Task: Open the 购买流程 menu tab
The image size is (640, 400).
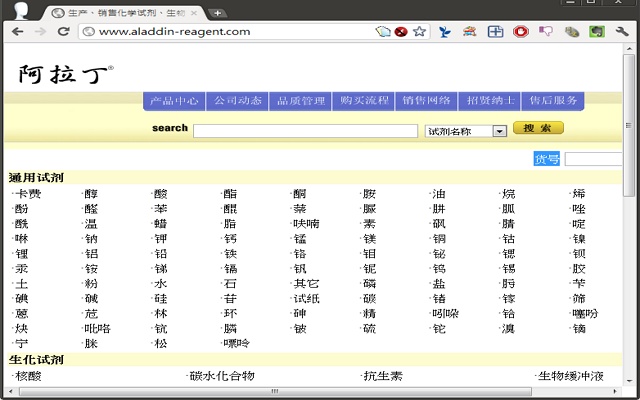Action: pyautogui.click(x=364, y=101)
